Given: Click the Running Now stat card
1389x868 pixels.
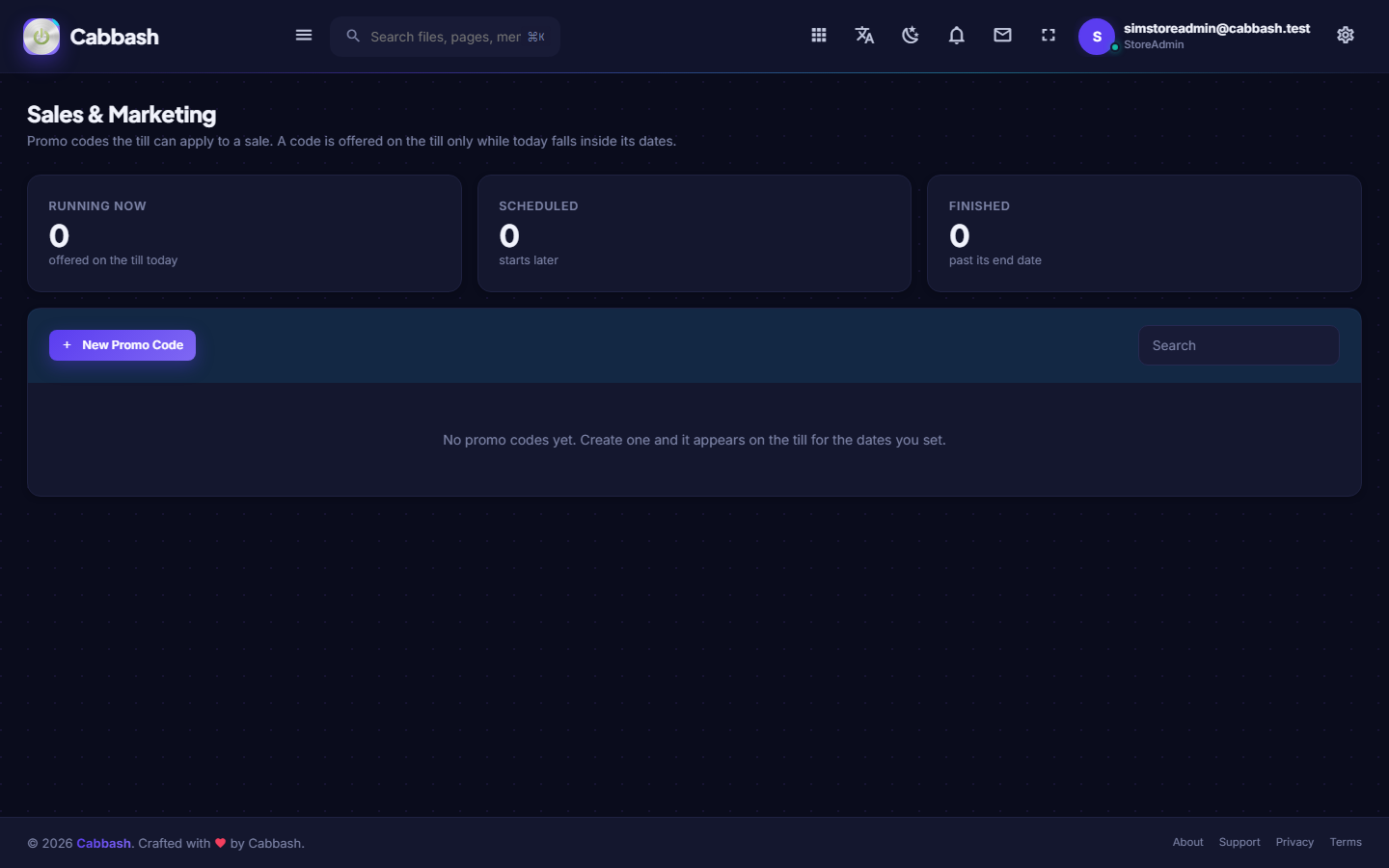Looking at the screenshot, I should pyautogui.click(x=244, y=233).
